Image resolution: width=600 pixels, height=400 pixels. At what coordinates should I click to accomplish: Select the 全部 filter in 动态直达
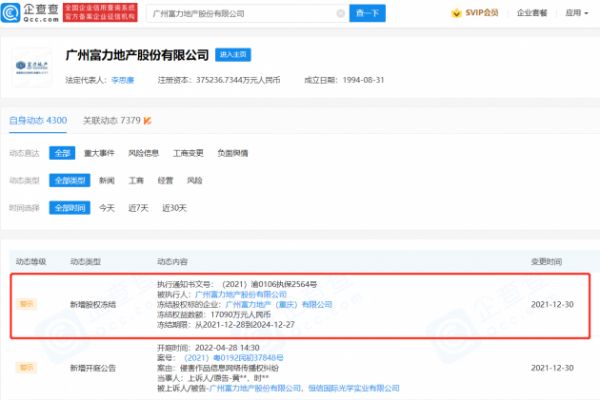(x=62, y=153)
